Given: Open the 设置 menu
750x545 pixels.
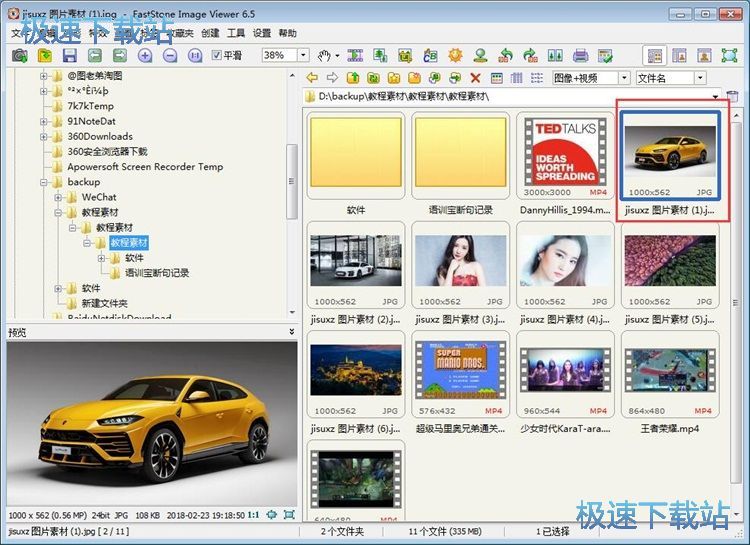Looking at the screenshot, I should point(262,33).
